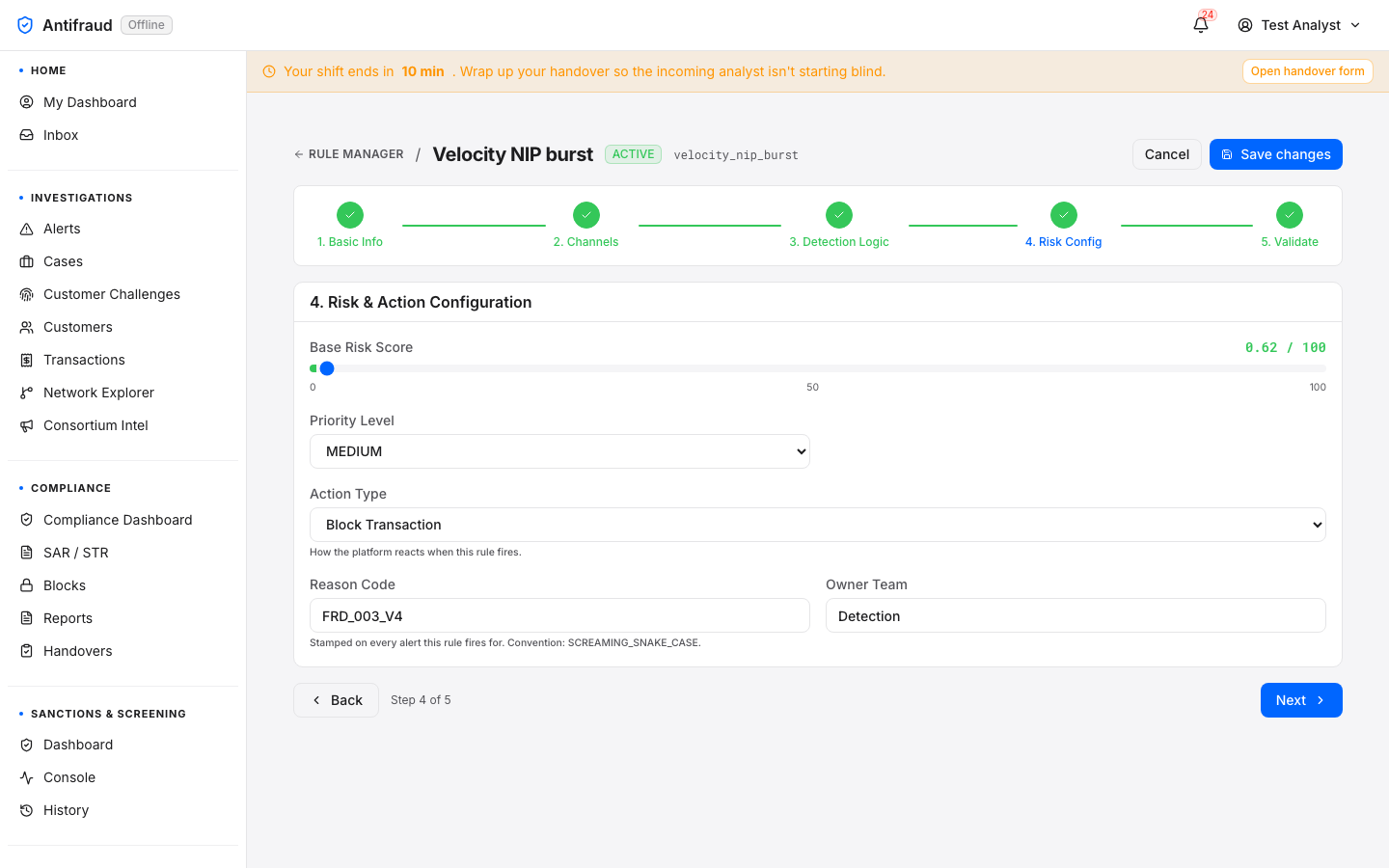This screenshot has height=868, width=1389.
Task: Click the 0.62 / 100 score value
Action: tap(1286, 347)
